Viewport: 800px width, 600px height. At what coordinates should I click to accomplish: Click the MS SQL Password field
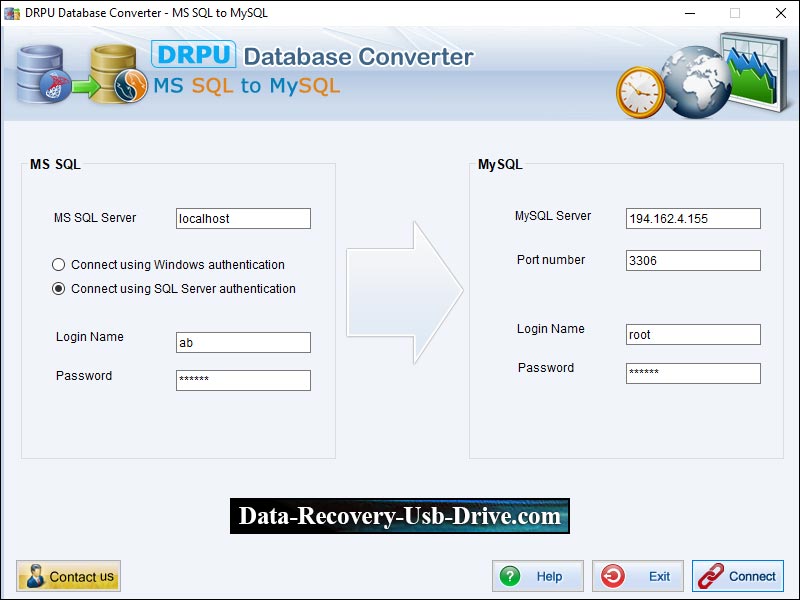point(243,380)
